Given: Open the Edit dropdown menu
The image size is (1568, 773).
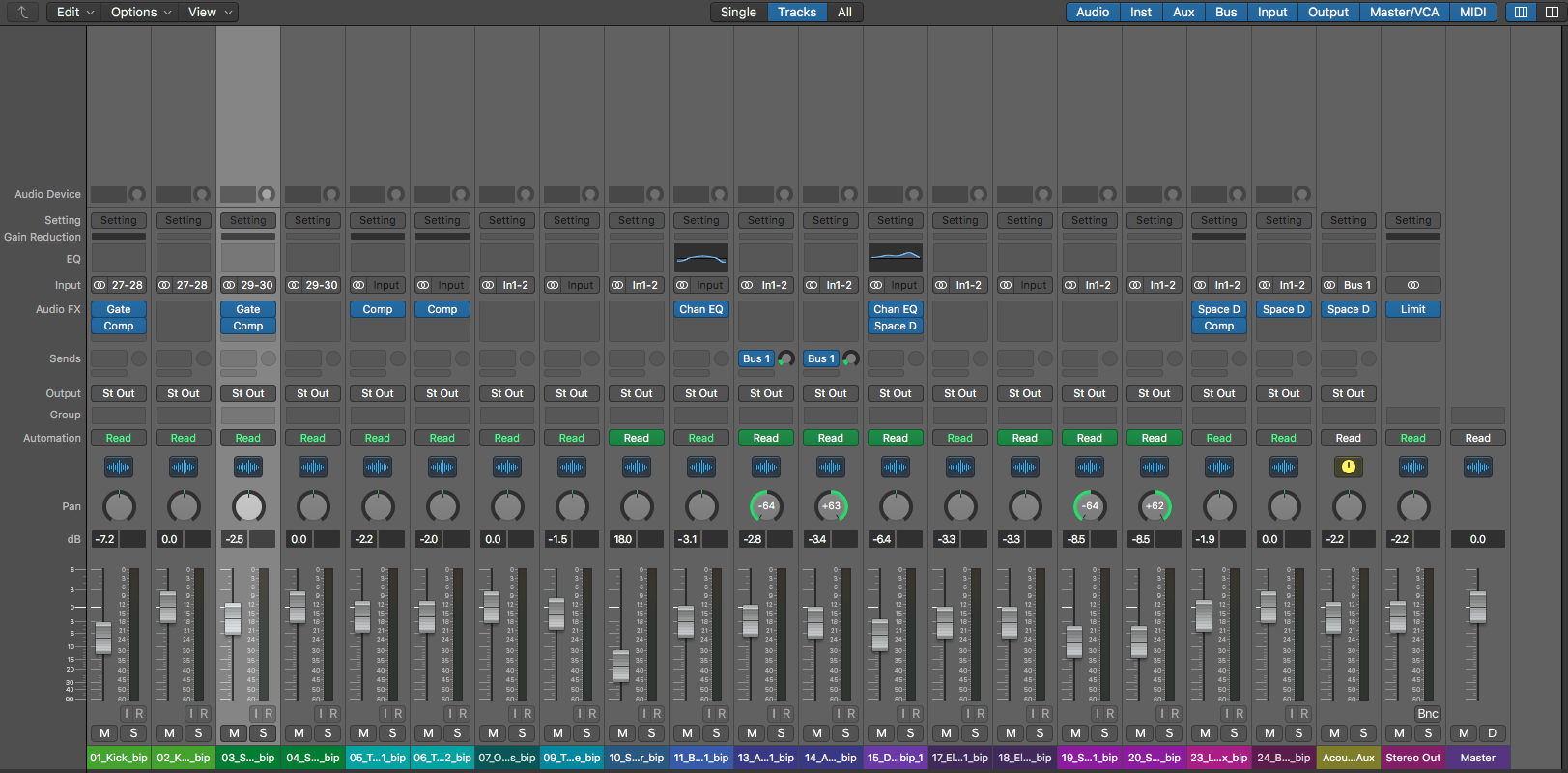Looking at the screenshot, I should (75, 13).
